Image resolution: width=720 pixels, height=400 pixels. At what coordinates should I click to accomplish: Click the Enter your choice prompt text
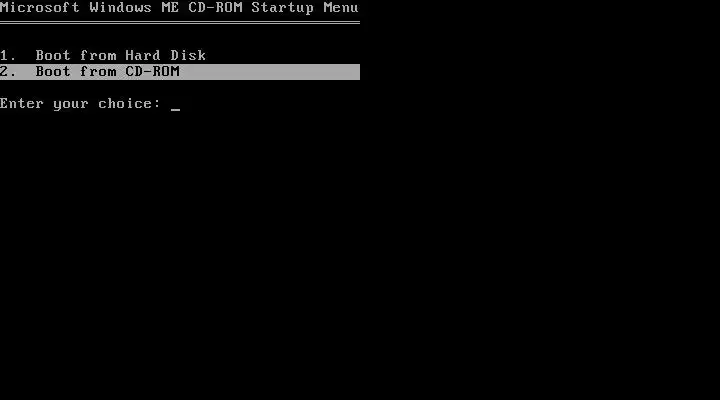click(x=80, y=104)
